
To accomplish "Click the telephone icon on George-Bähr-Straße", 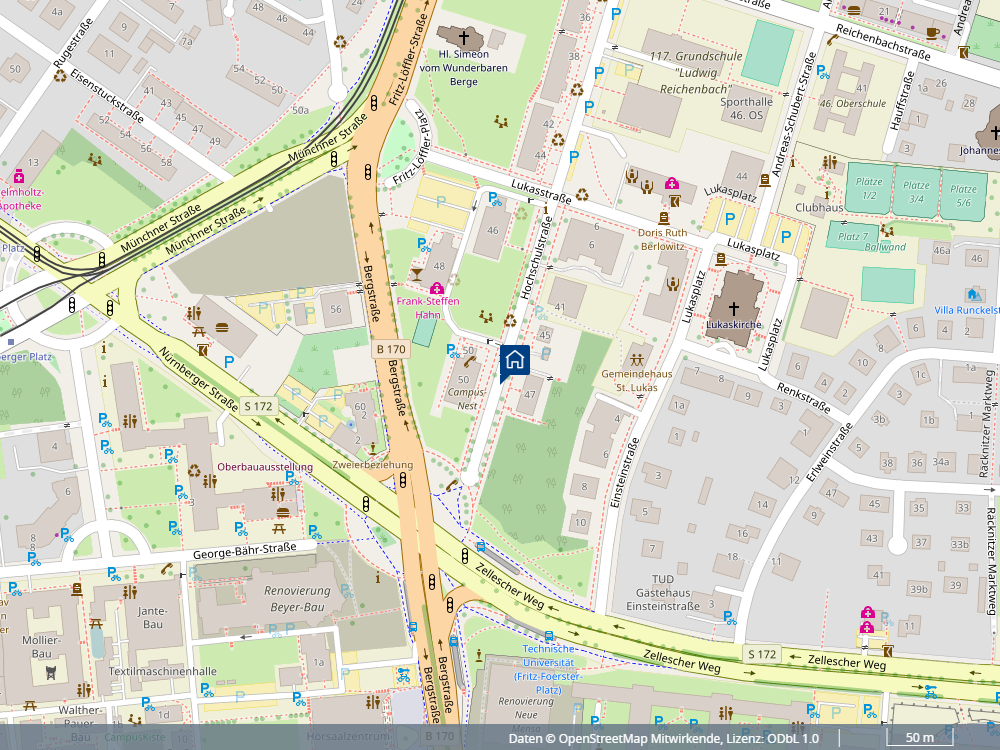I will pos(167,568).
